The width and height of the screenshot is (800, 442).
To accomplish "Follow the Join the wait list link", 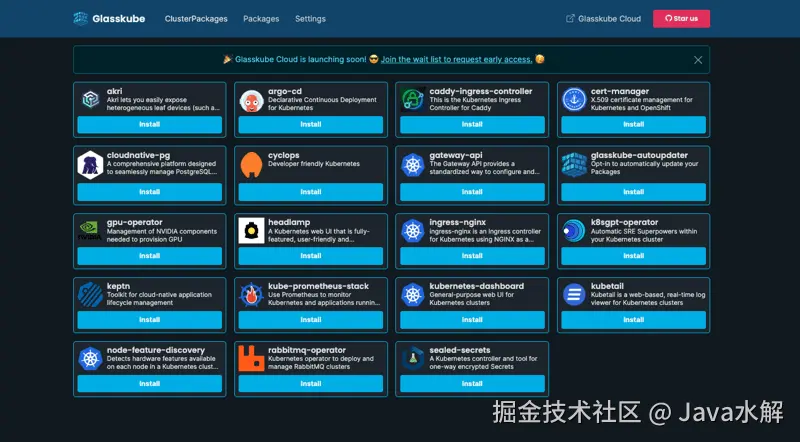I will click(457, 59).
